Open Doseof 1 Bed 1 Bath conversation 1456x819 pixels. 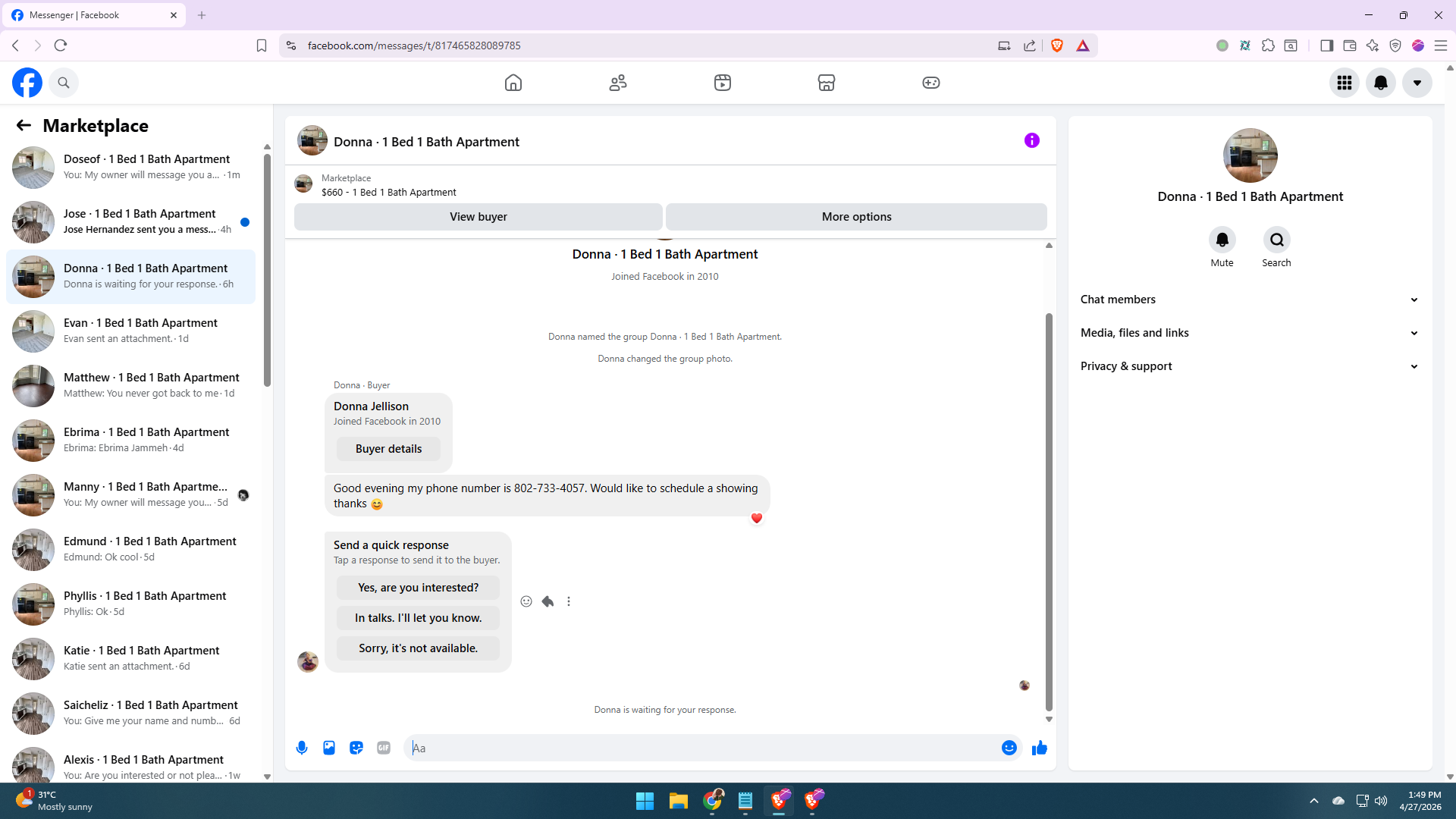[x=130, y=168]
